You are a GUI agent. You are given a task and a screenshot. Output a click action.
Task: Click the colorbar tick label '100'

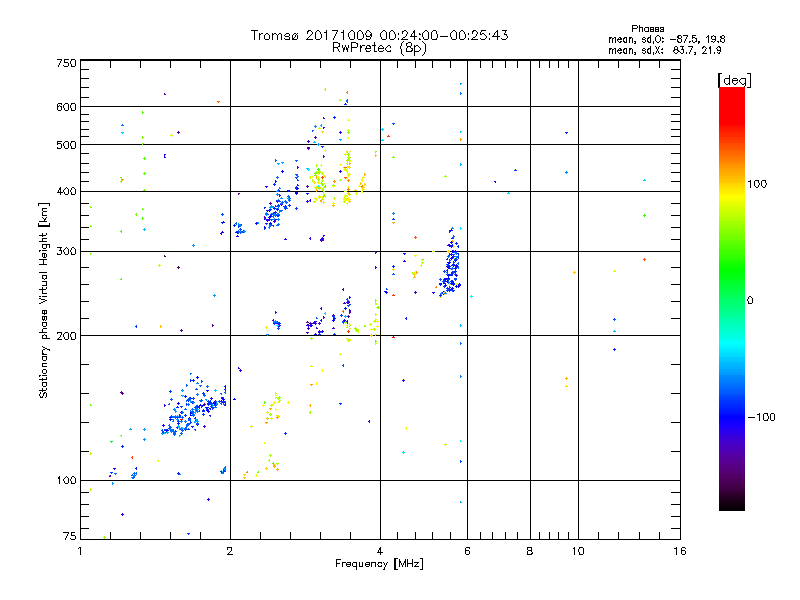coord(757,184)
